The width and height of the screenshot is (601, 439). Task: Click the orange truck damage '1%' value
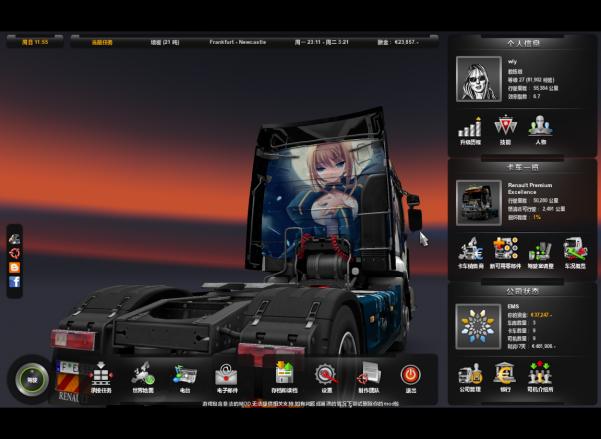click(537, 217)
